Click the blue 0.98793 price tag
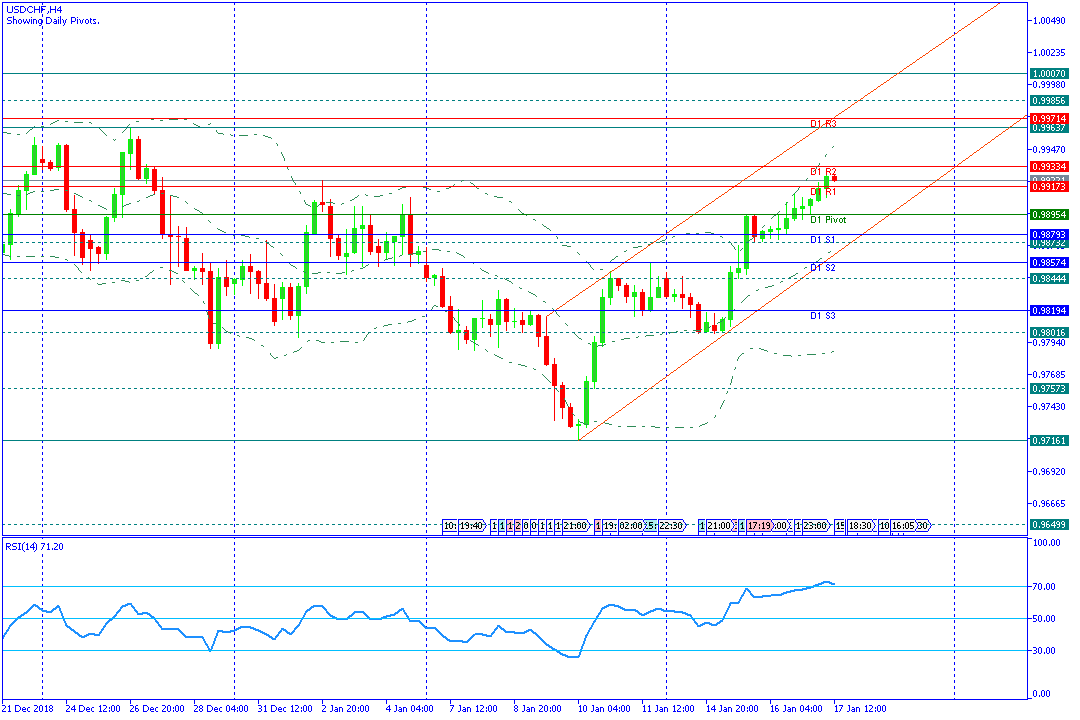Viewport: 1080px width, 720px height. (x=1049, y=235)
